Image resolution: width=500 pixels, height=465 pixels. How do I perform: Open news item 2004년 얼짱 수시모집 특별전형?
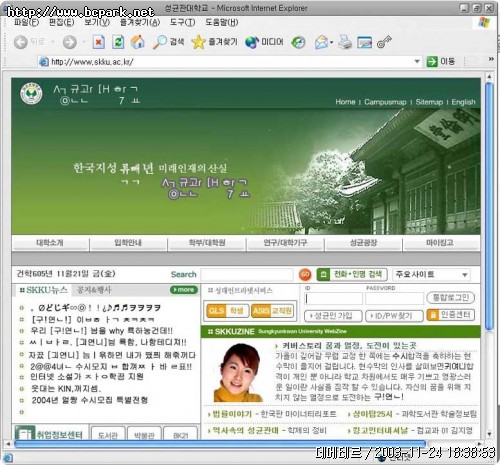pos(90,400)
